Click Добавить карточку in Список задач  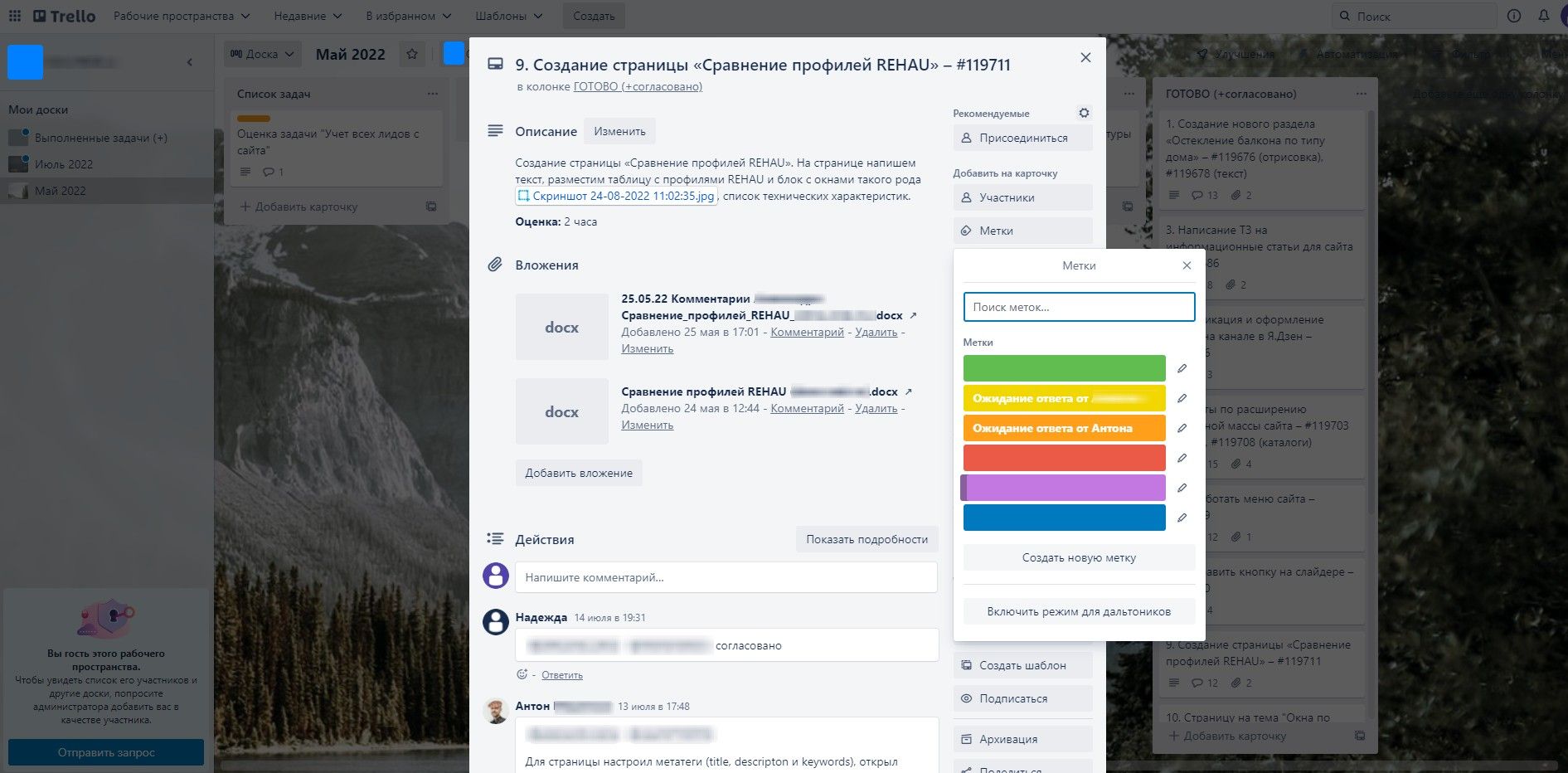[x=299, y=207]
